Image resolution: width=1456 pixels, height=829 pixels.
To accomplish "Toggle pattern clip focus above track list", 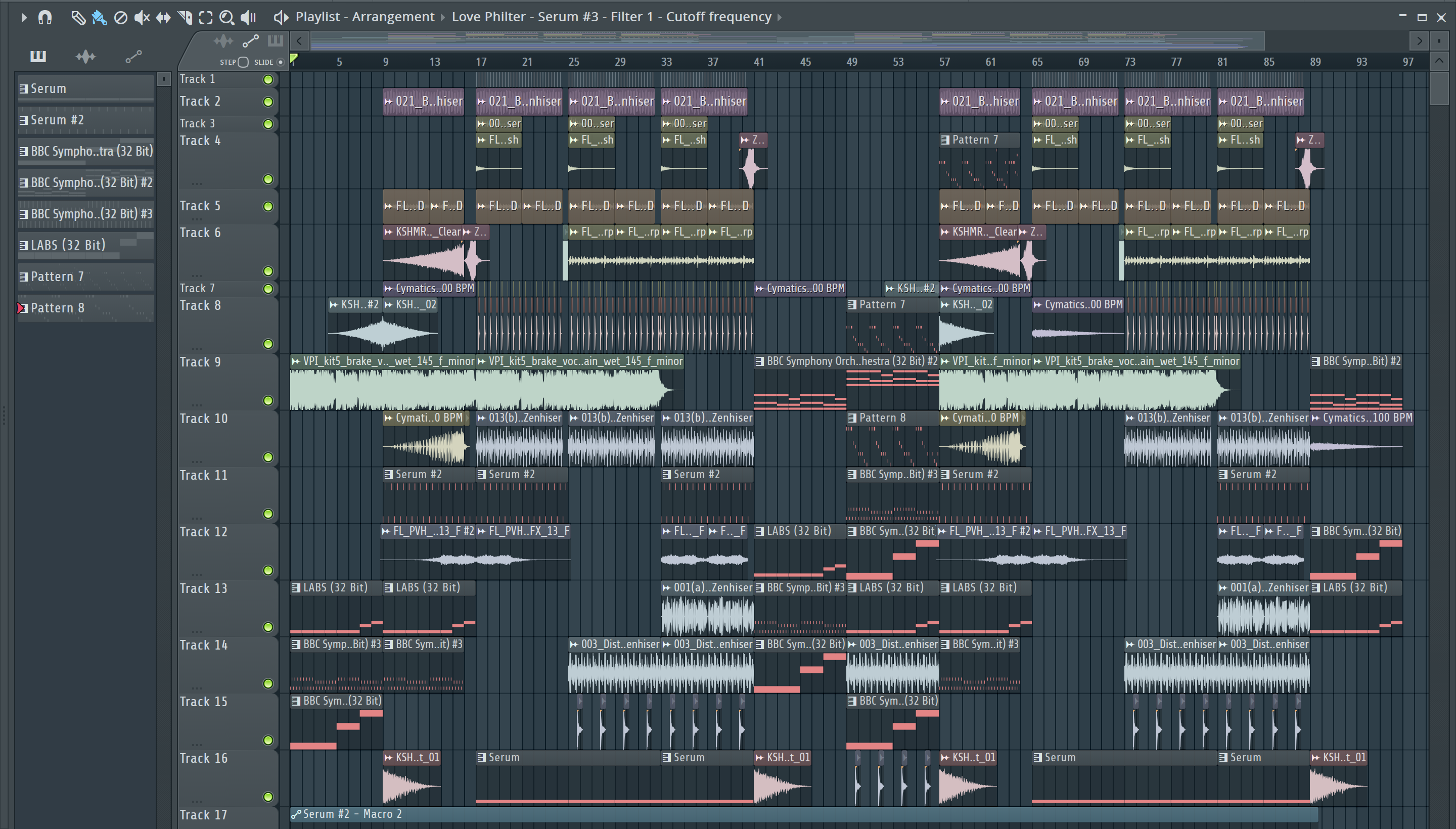I will (276, 40).
